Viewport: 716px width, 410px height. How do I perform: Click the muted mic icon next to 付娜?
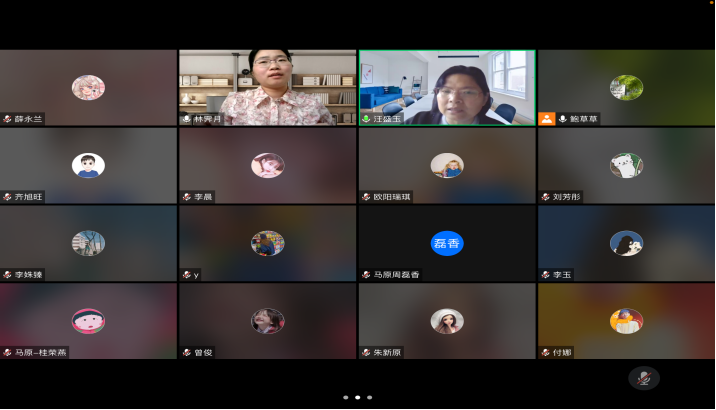click(x=546, y=352)
